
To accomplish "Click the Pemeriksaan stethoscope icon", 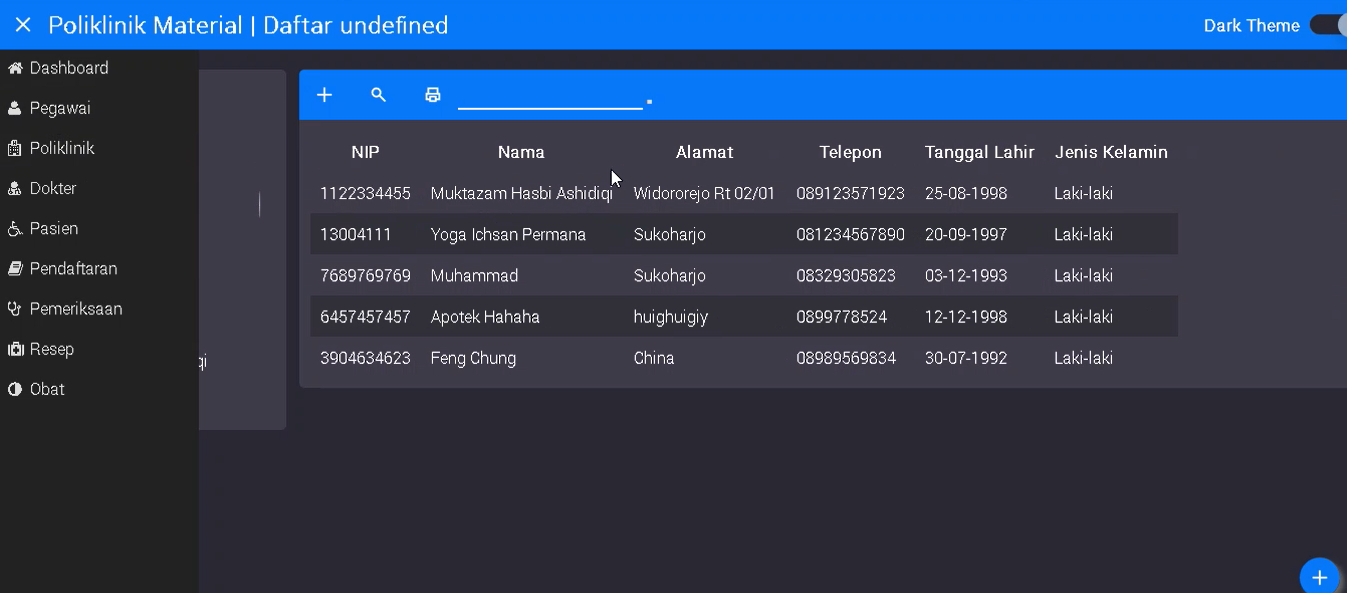I will (x=15, y=309).
